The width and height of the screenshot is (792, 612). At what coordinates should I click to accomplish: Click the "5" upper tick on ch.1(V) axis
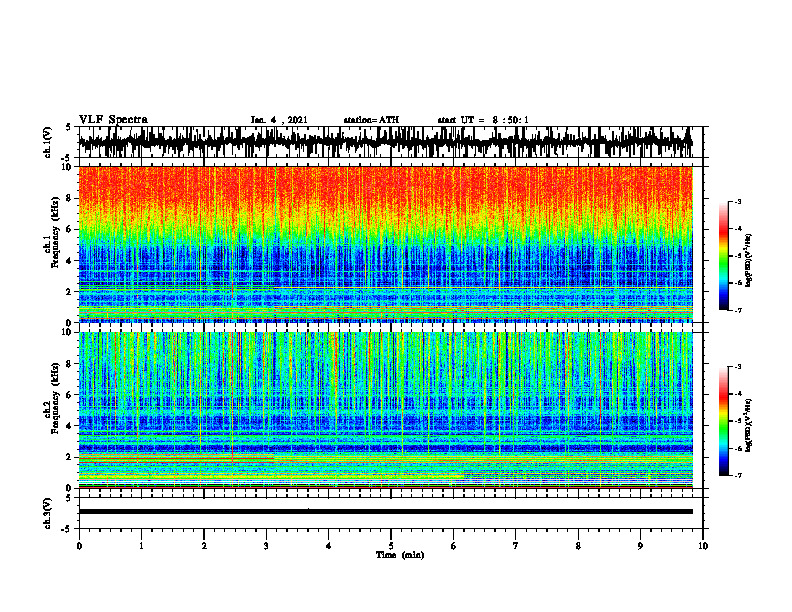(68, 127)
